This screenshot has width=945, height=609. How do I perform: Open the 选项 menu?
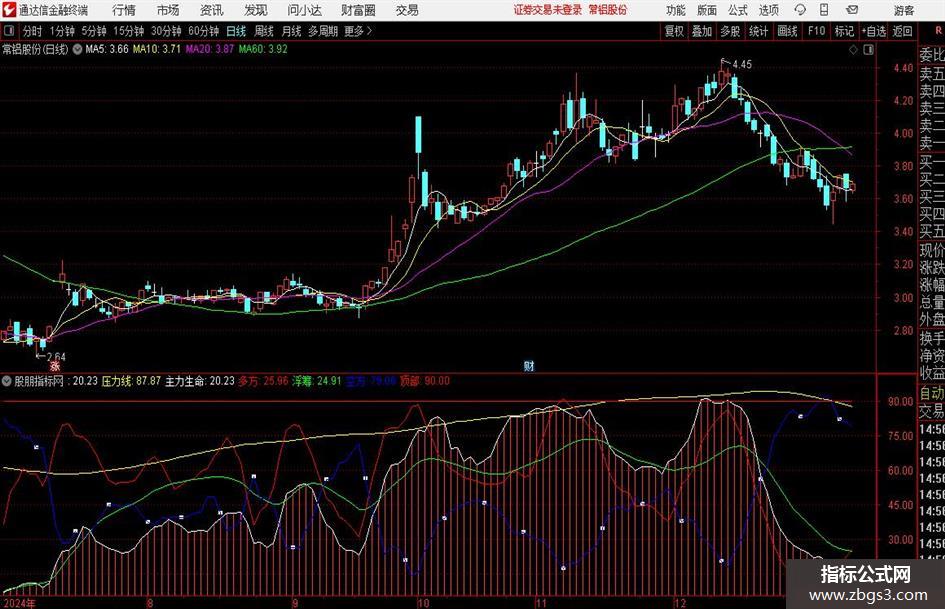tap(768, 10)
